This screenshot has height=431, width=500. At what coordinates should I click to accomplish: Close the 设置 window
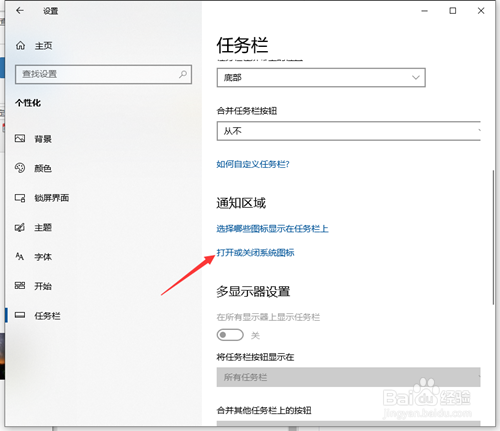coord(481,11)
